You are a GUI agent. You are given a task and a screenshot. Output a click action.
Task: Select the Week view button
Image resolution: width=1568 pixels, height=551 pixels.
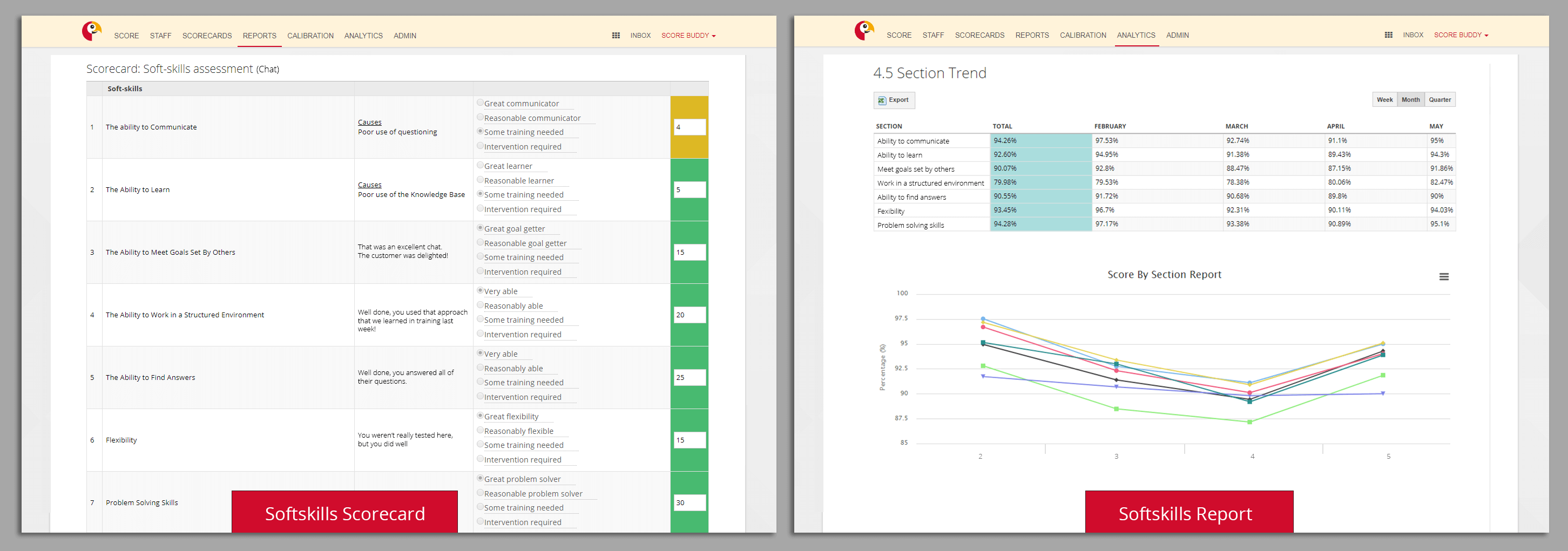click(1384, 100)
